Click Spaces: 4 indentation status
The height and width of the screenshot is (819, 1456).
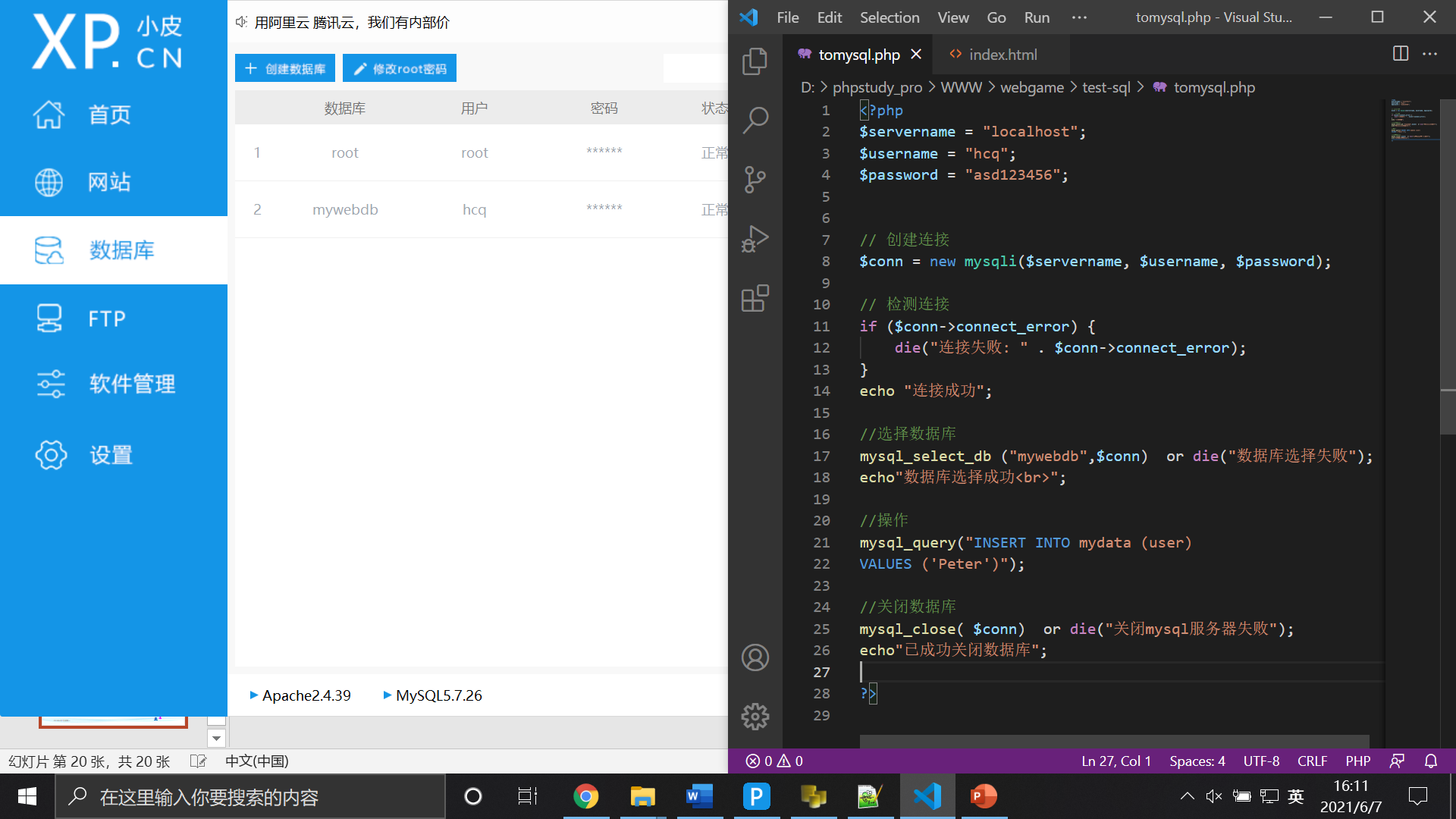pyautogui.click(x=1197, y=761)
